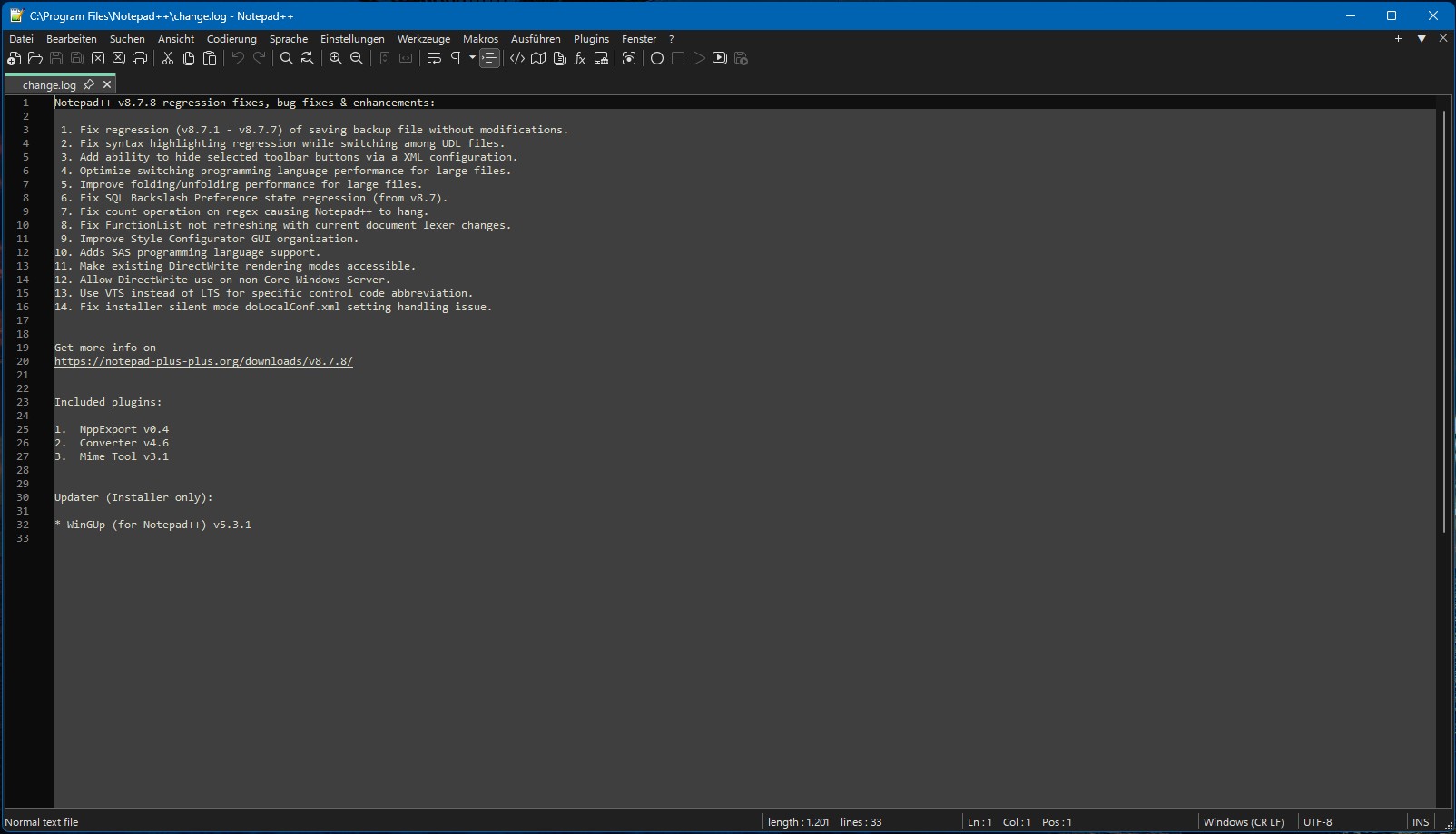This screenshot has height=834, width=1456.
Task: Toggle the indent guide button
Action: (489, 58)
